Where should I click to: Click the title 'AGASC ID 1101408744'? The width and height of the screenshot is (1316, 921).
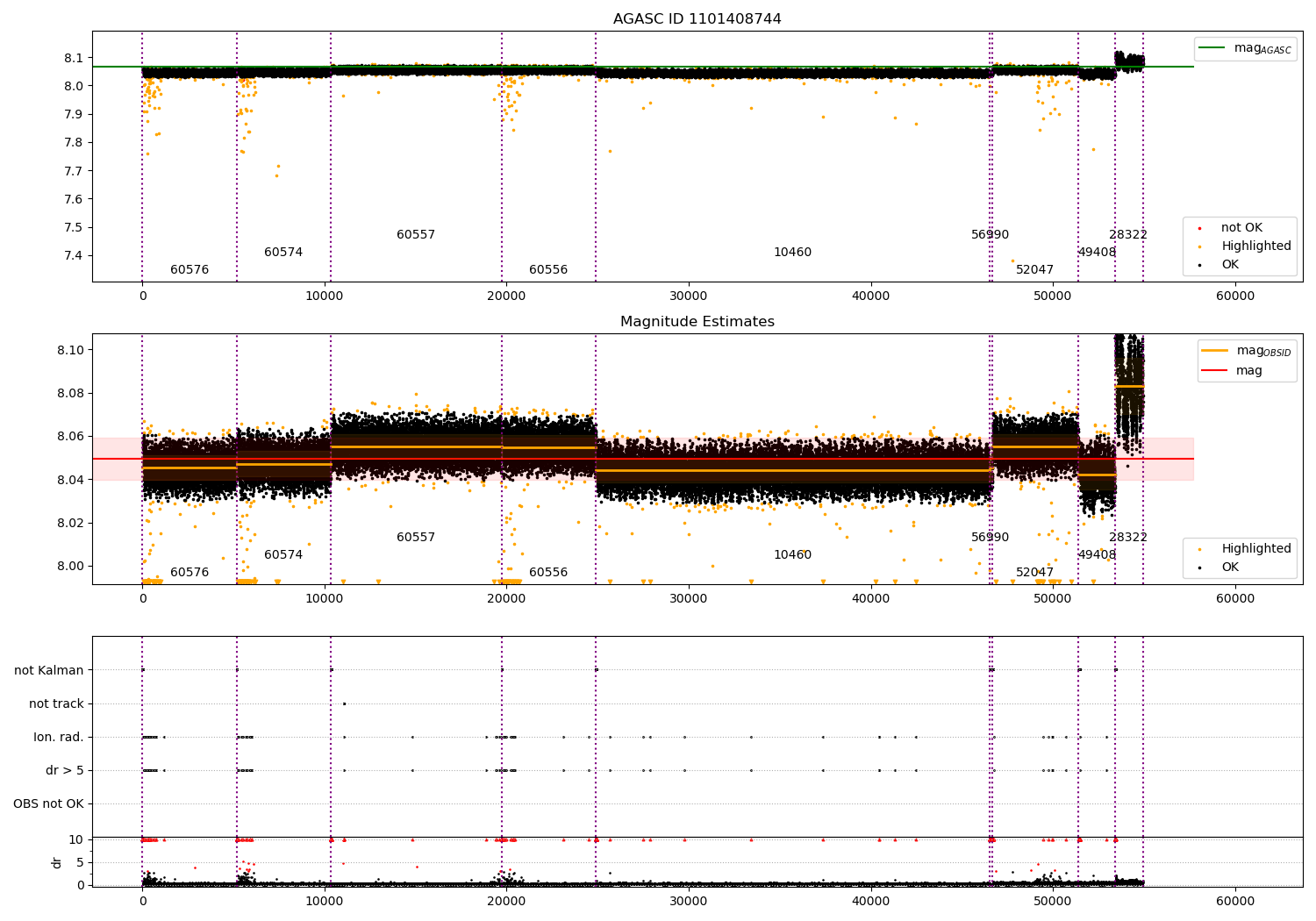[x=697, y=19]
